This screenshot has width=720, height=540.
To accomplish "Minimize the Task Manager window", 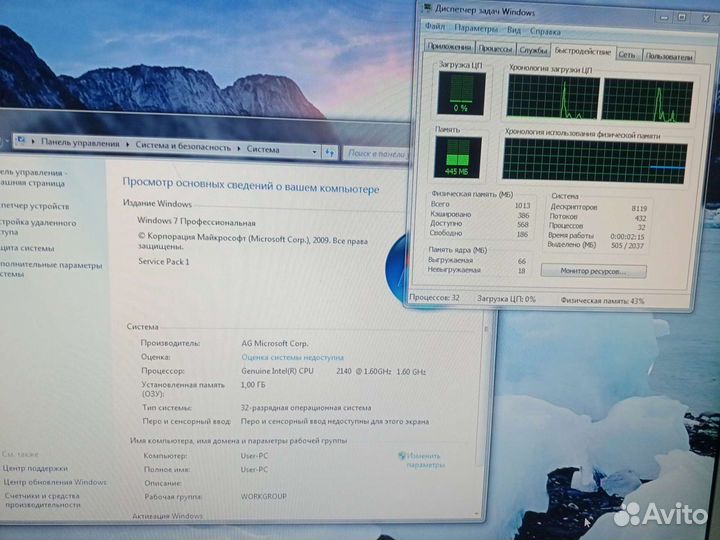I will 664,17.
